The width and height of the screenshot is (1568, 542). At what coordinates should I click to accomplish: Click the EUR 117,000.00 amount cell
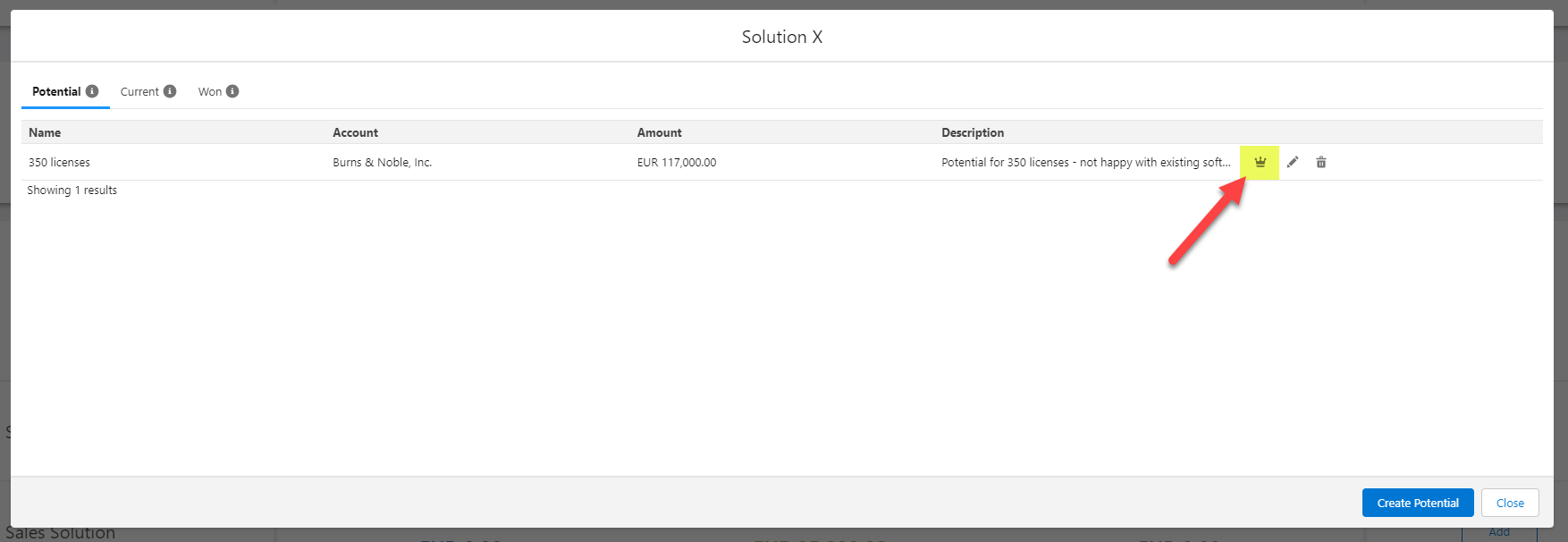[676, 162]
